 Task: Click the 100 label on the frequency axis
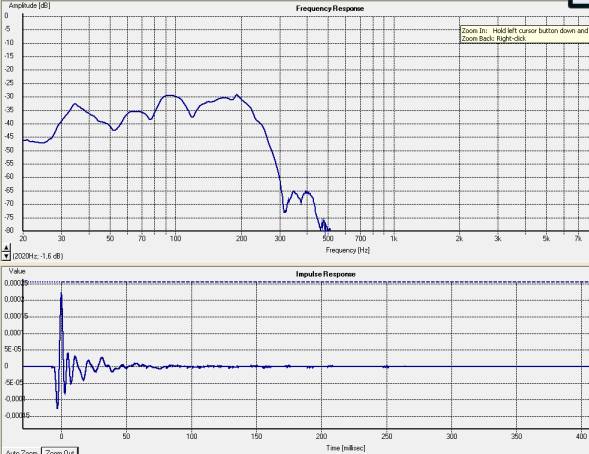[175, 238]
